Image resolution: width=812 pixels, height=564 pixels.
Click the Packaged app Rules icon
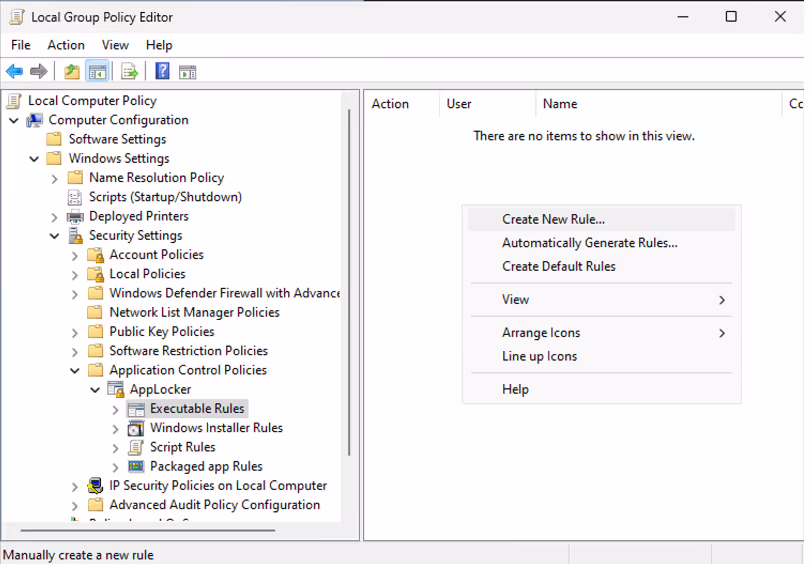click(136, 467)
